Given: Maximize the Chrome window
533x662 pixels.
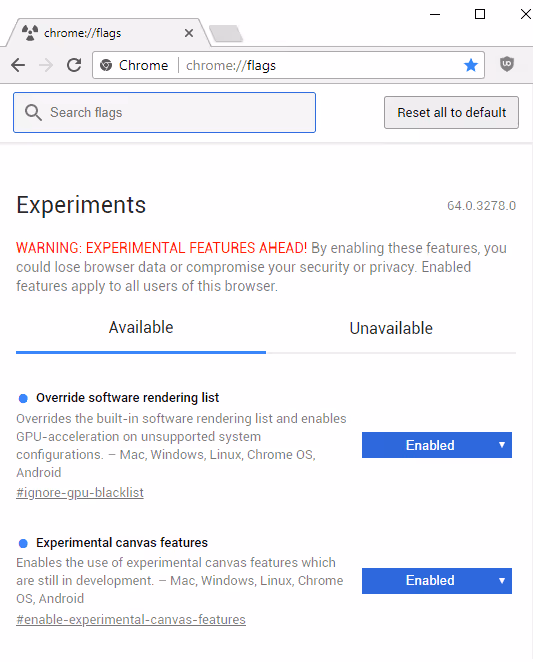Looking at the screenshot, I should [480, 14].
